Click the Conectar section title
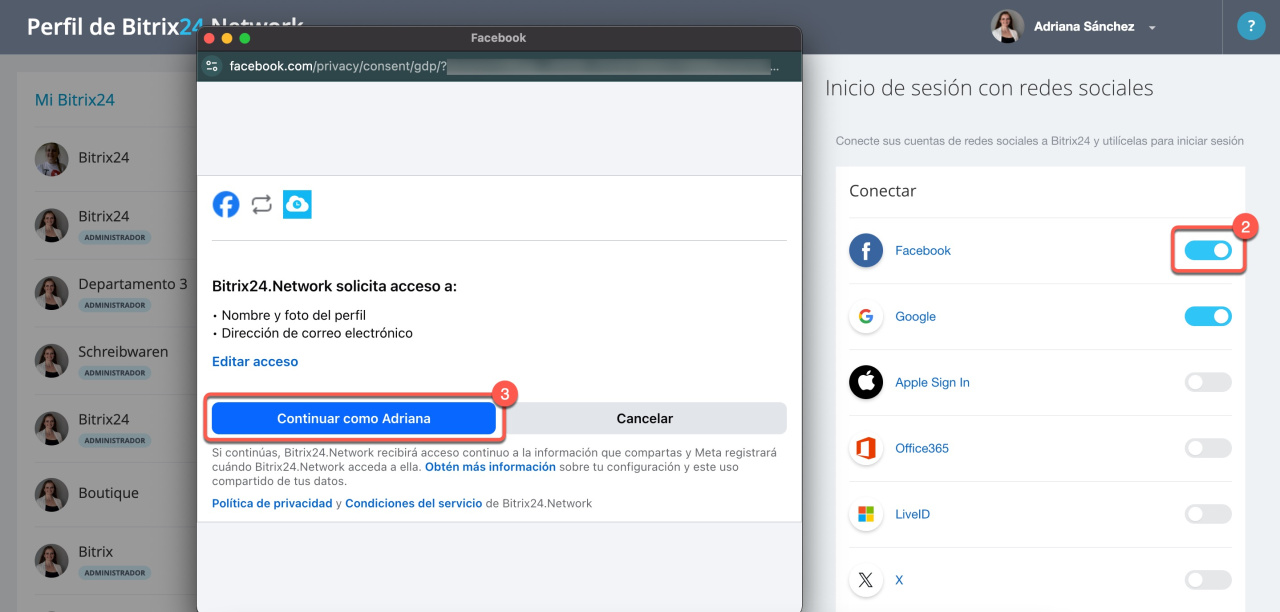1280x612 pixels. pyautogui.click(x=883, y=191)
